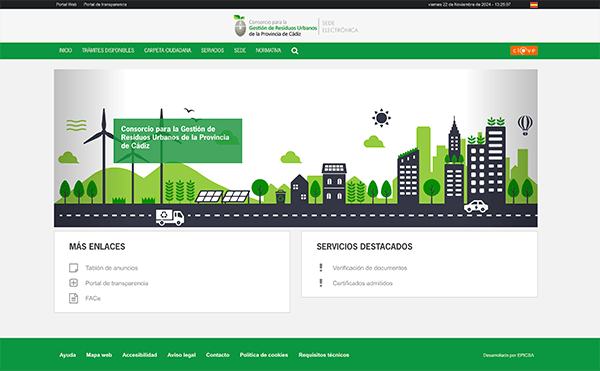This screenshot has height=371, width=600.
Task: Open the SEDE menu
Action: pos(240,50)
